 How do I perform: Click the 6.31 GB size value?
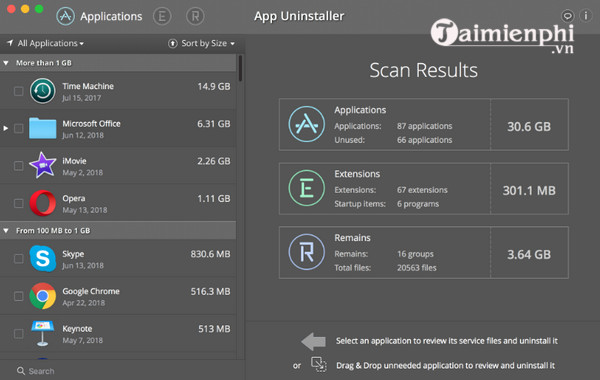pos(214,124)
